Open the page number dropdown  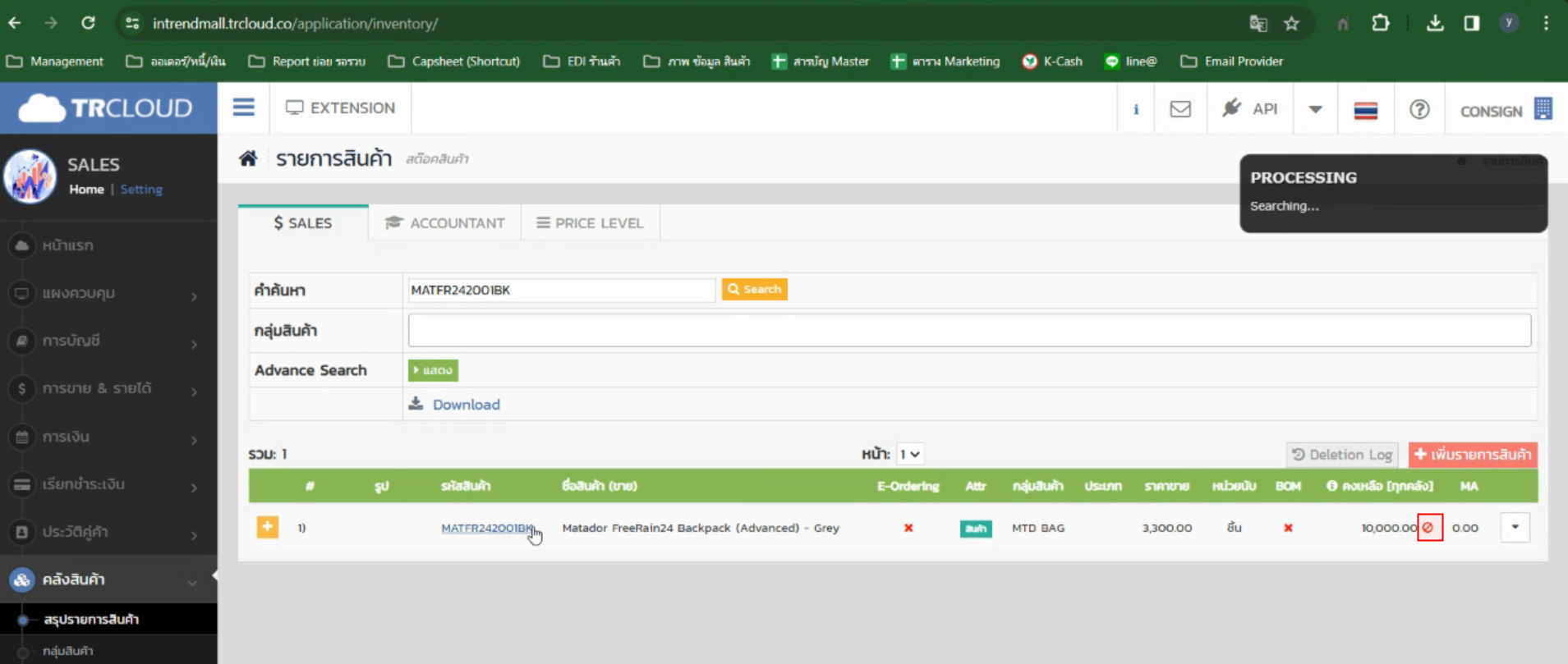coord(910,454)
